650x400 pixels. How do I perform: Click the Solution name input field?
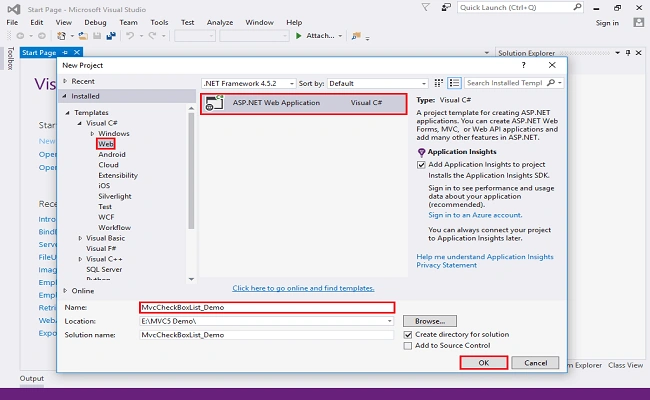[267, 335]
